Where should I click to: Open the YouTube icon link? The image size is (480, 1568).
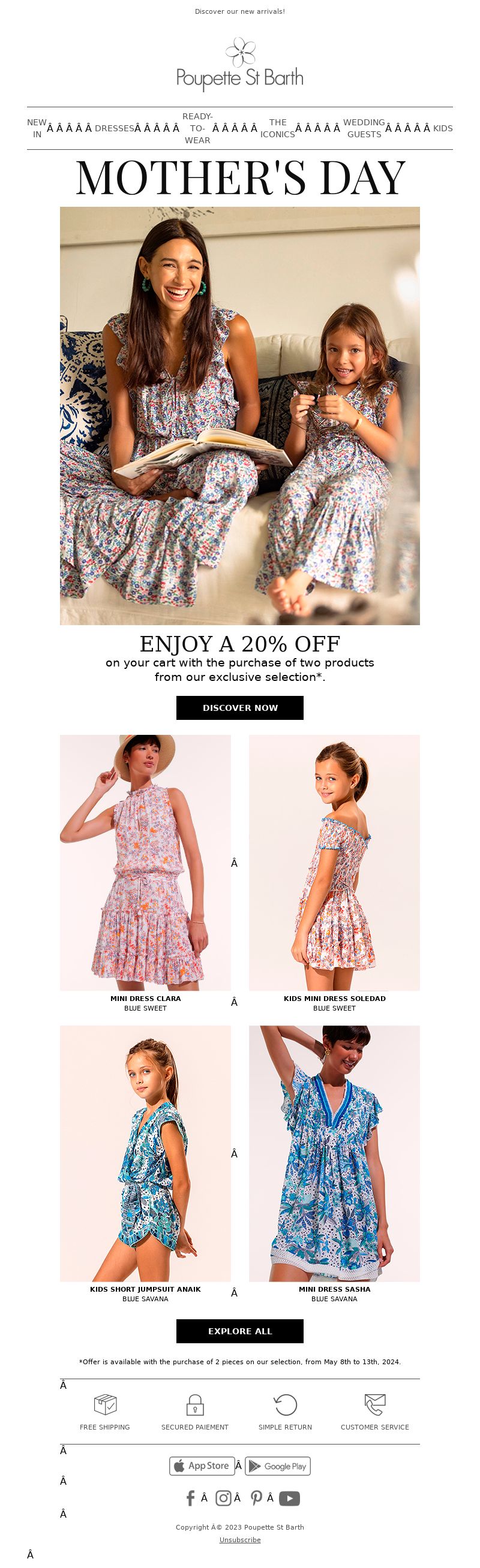tap(289, 1498)
